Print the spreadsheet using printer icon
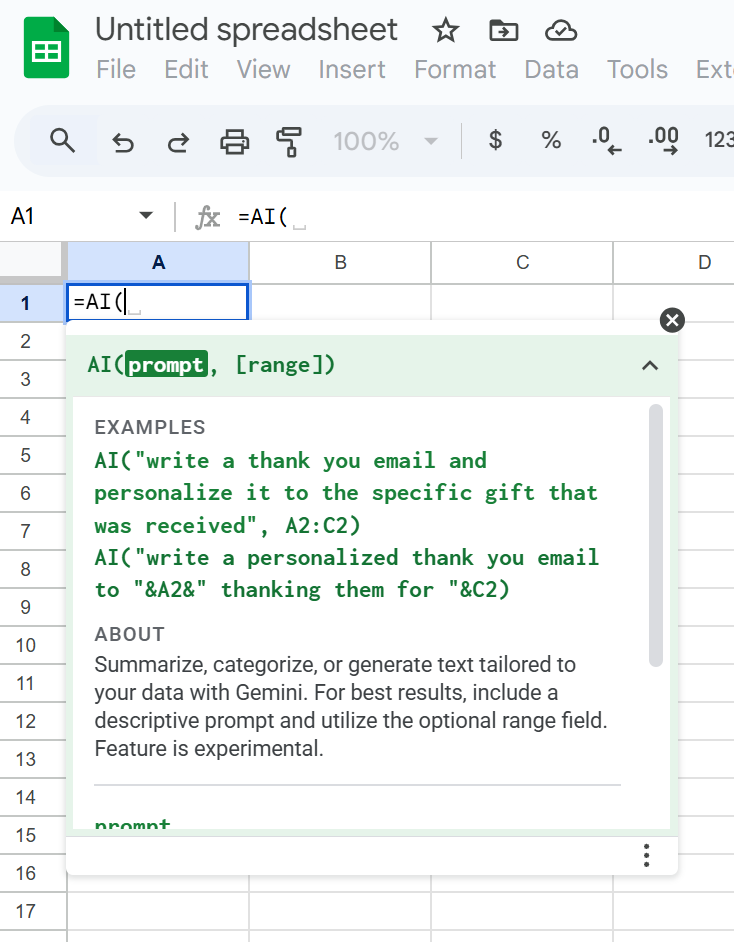This screenshot has height=942, width=734. tap(234, 142)
